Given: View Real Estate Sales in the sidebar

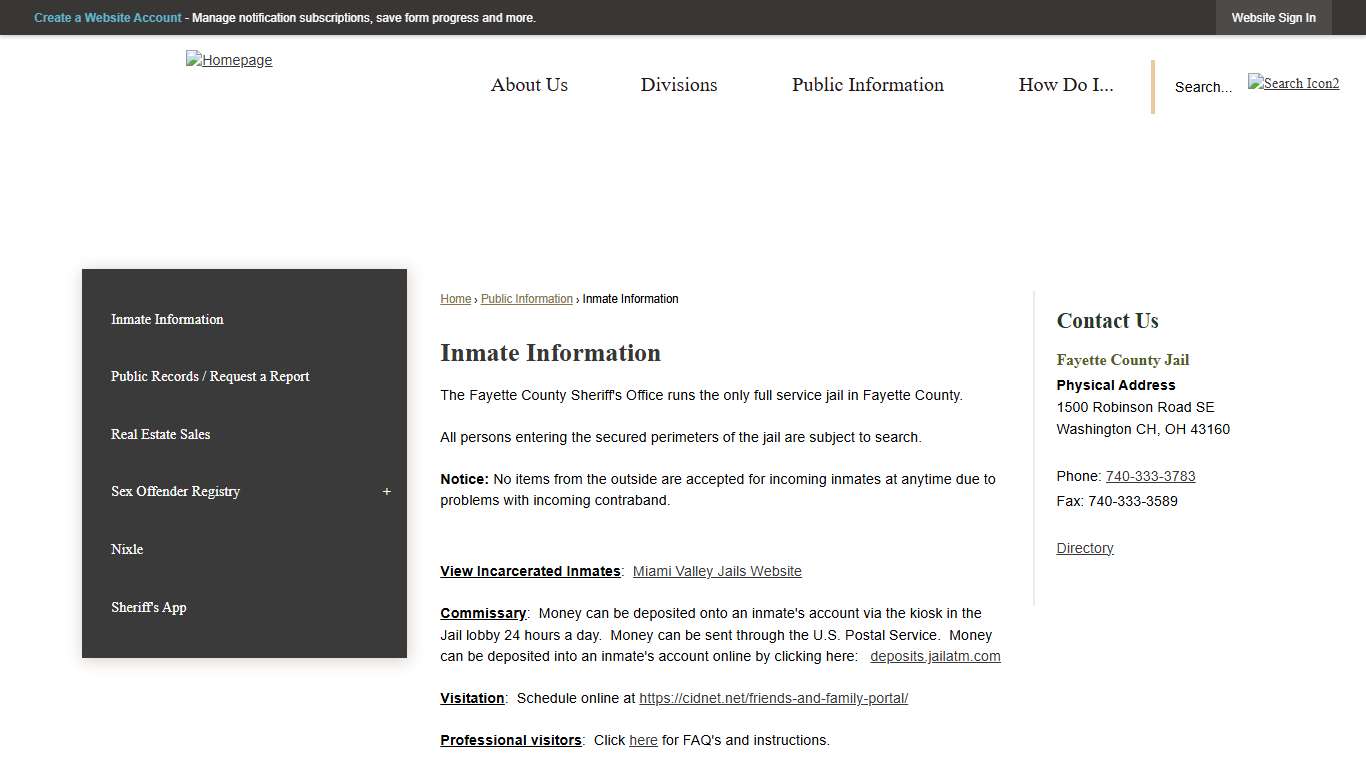Looking at the screenshot, I should click(160, 434).
